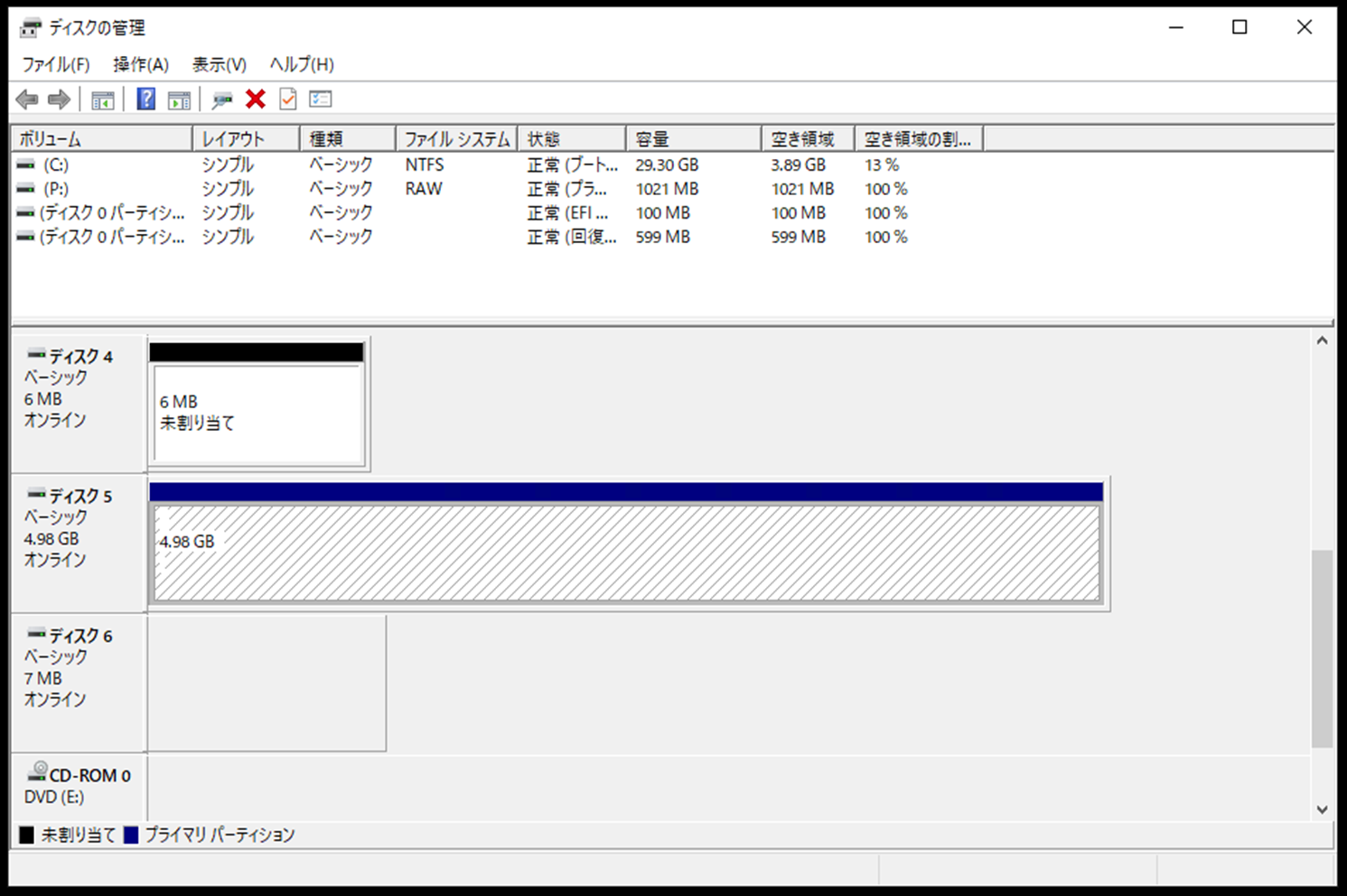Open the settings checklist toolbar icon
Image resolution: width=1347 pixels, height=896 pixels.
pyautogui.click(x=321, y=99)
